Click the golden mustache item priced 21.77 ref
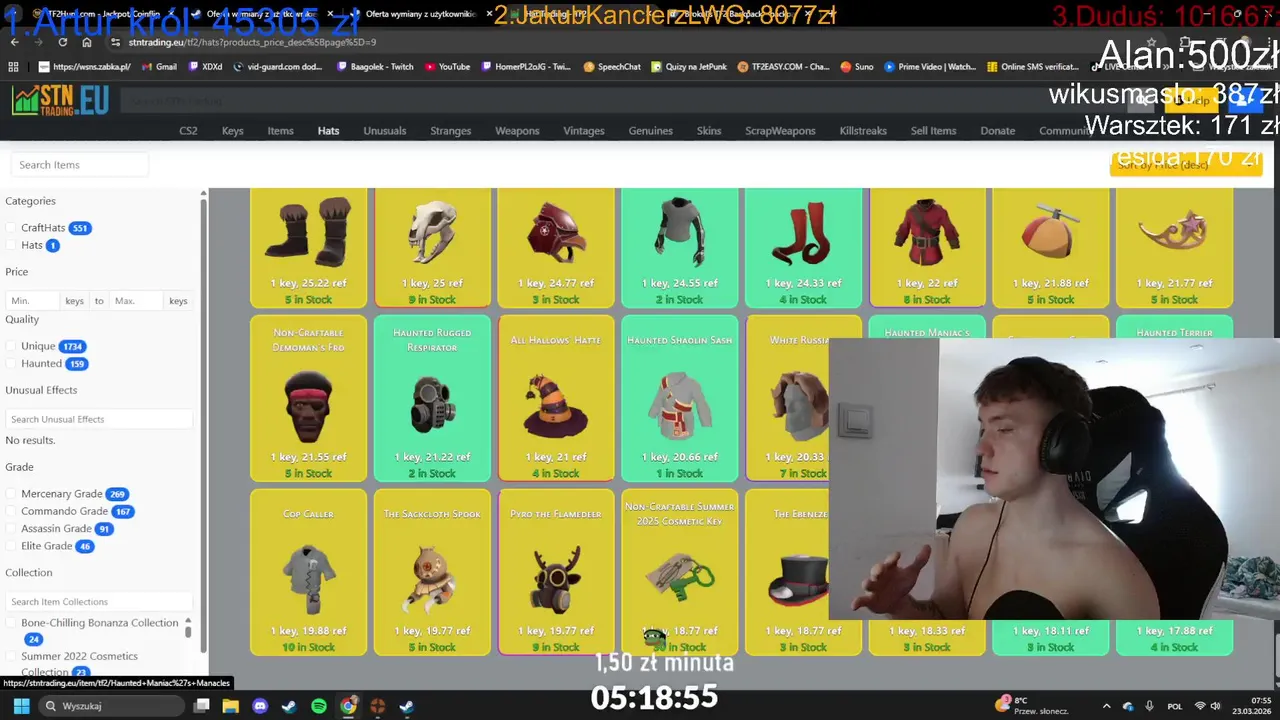This screenshot has width=1280, height=720. (x=1174, y=247)
